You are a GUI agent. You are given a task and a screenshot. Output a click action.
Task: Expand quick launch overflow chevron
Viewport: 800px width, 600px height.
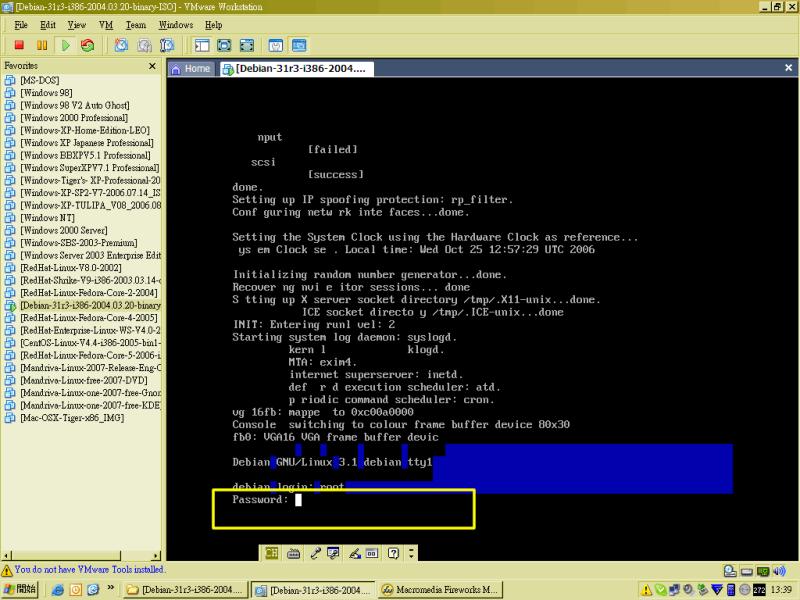point(111,588)
